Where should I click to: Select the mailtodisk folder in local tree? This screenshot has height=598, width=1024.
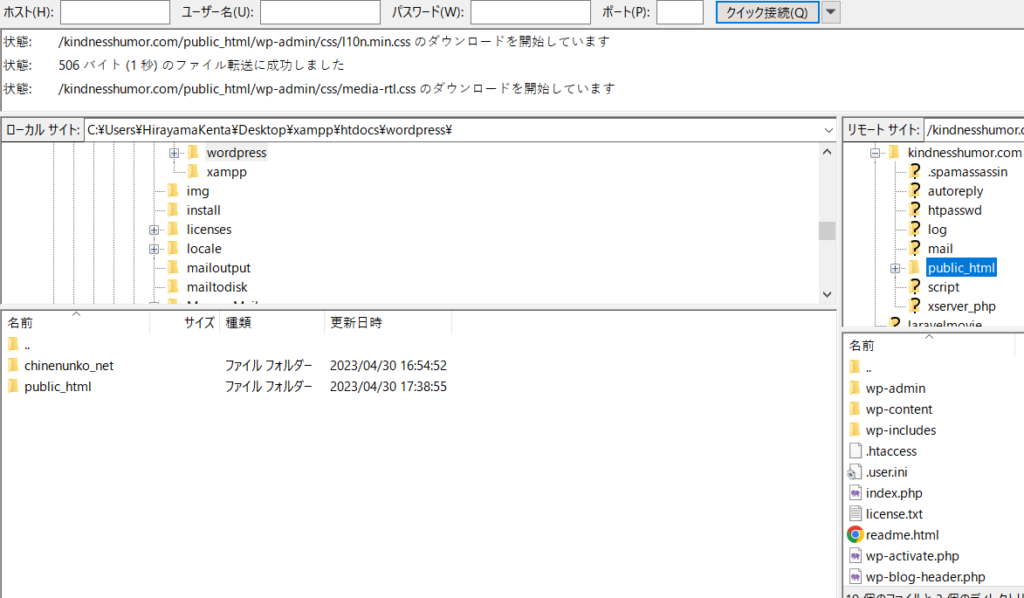(x=217, y=287)
